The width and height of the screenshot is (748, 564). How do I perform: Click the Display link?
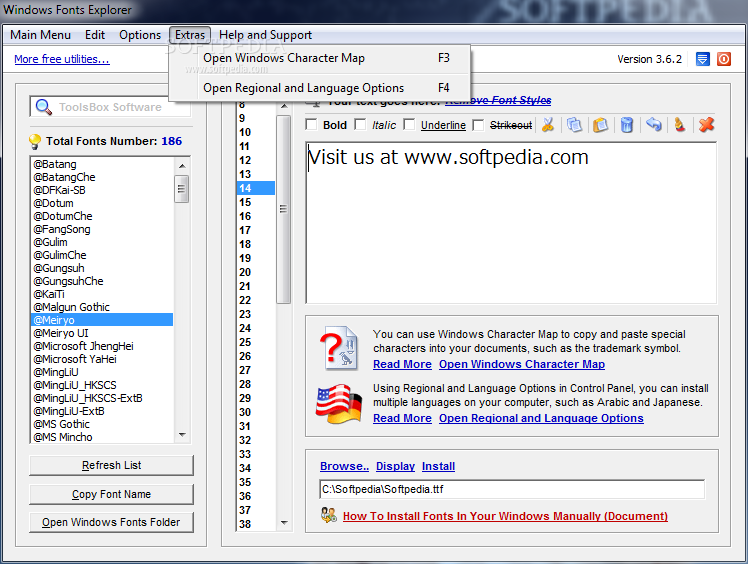[x=395, y=466]
